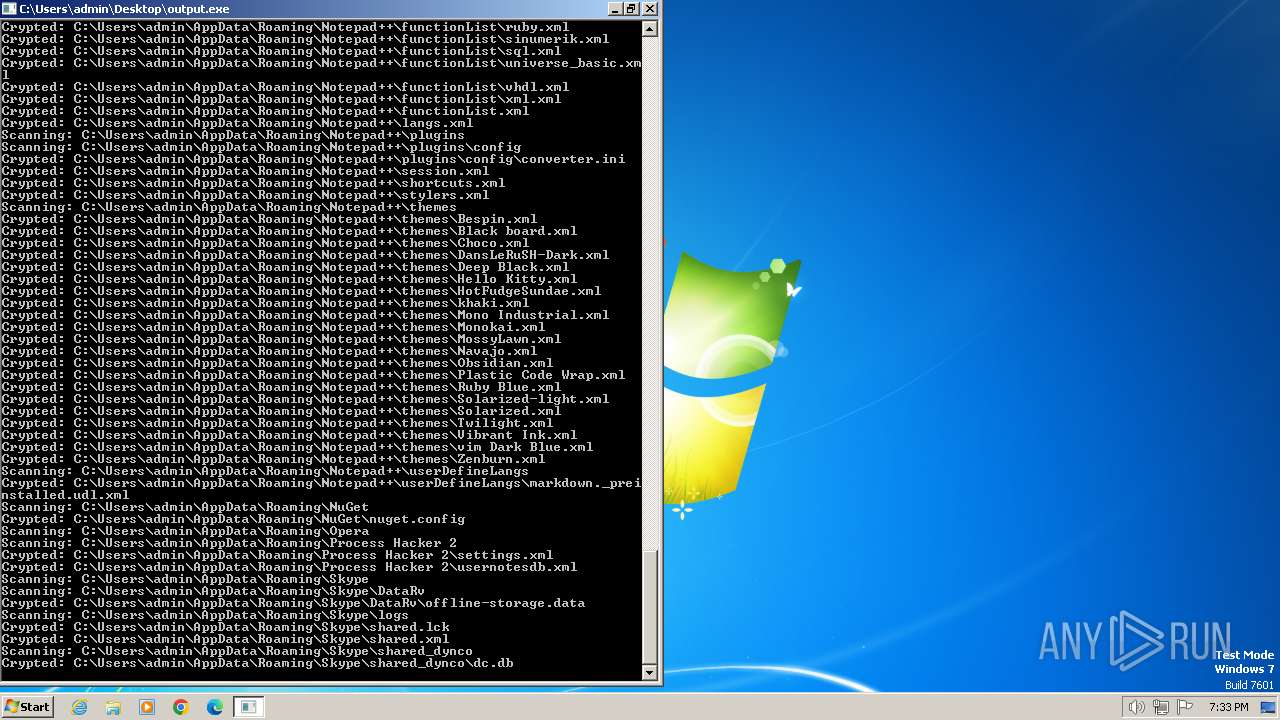Click the line ending plugins\config\converter.ini
Screen dimensions: 1280x720
point(313,159)
